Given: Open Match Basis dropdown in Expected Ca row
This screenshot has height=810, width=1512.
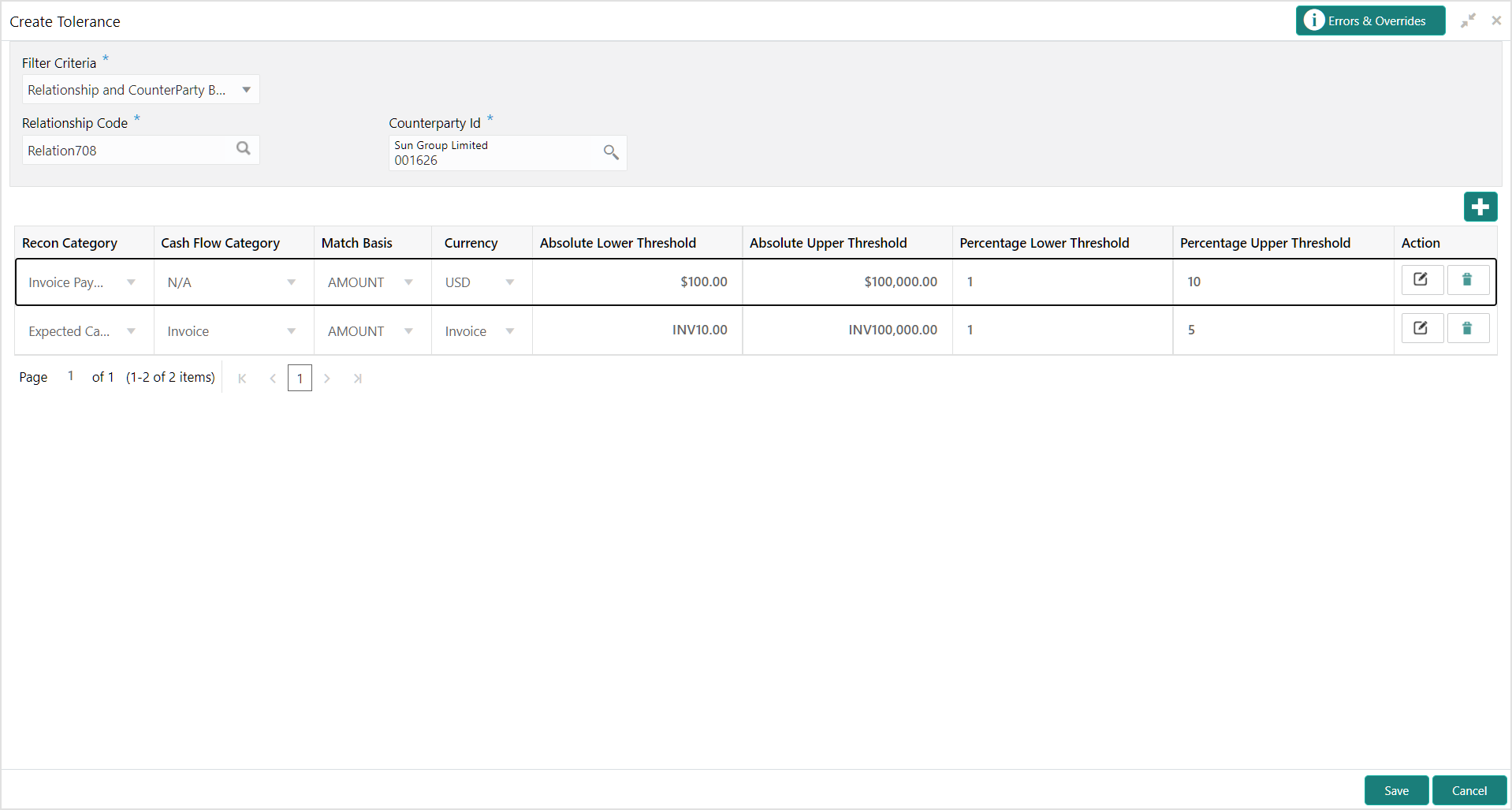Looking at the screenshot, I should (408, 331).
